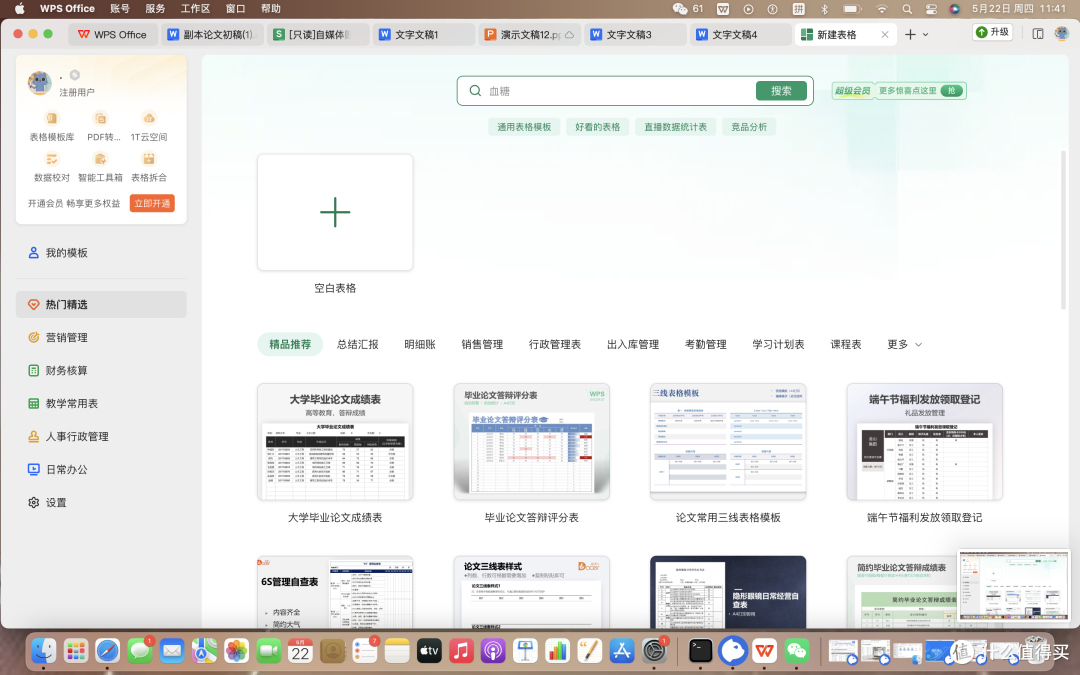Open Finder from the dock
Image resolution: width=1080 pixels, height=675 pixels.
coord(43,650)
